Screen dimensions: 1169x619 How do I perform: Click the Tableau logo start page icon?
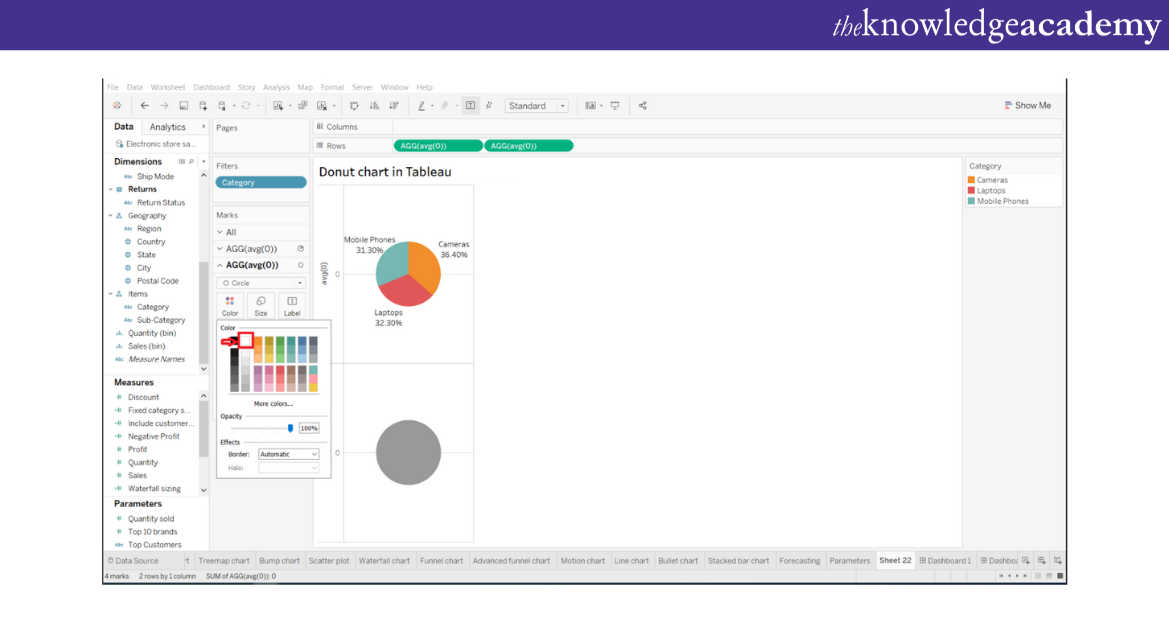117,106
